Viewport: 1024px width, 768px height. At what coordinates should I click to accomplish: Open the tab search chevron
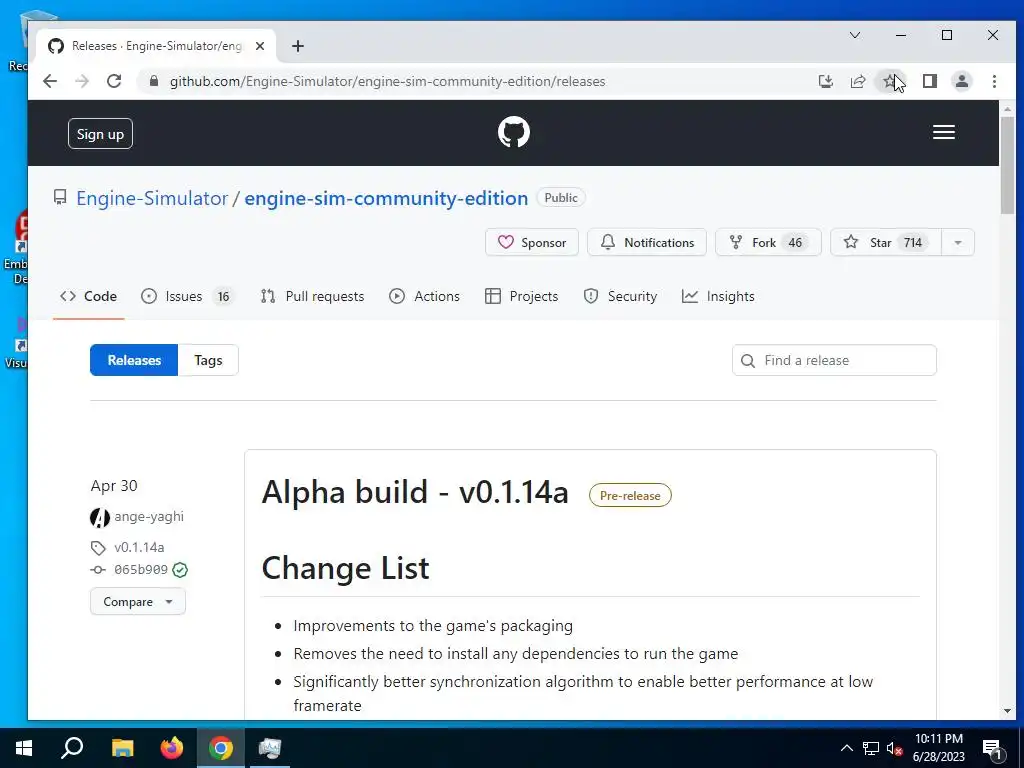pos(855,35)
